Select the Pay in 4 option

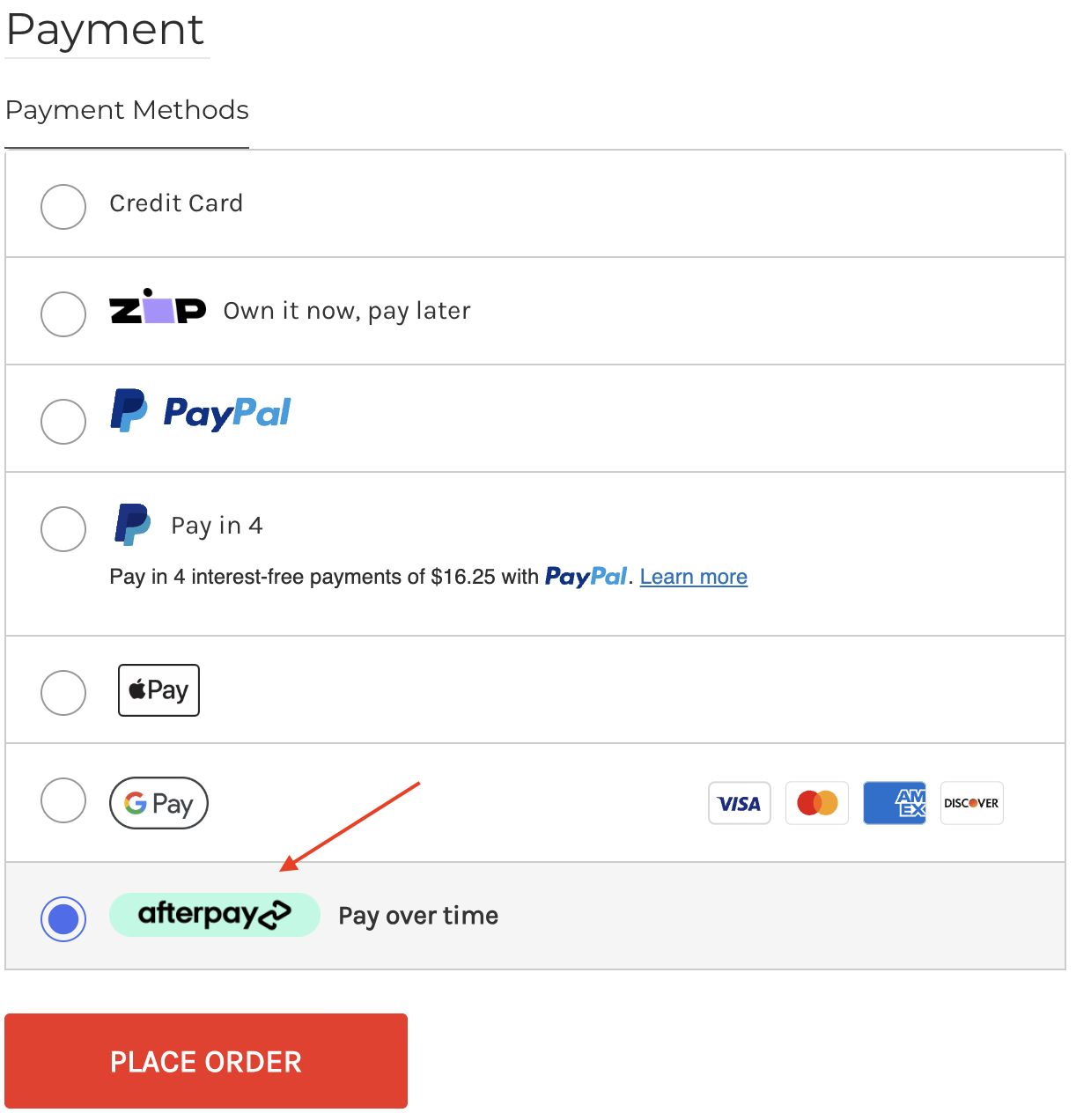click(63, 529)
